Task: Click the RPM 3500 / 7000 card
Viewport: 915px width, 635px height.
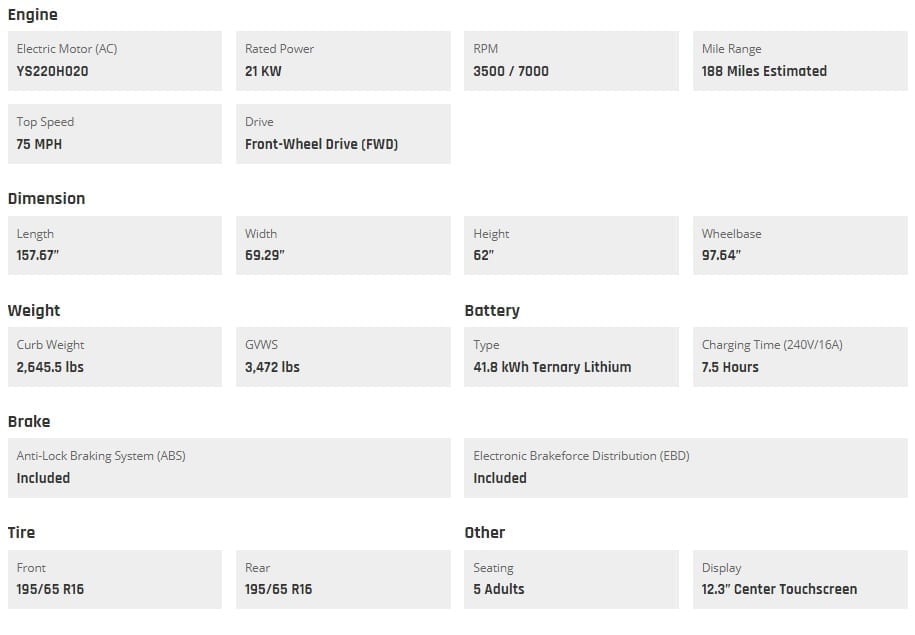Action: pyautogui.click(x=571, y=61)
